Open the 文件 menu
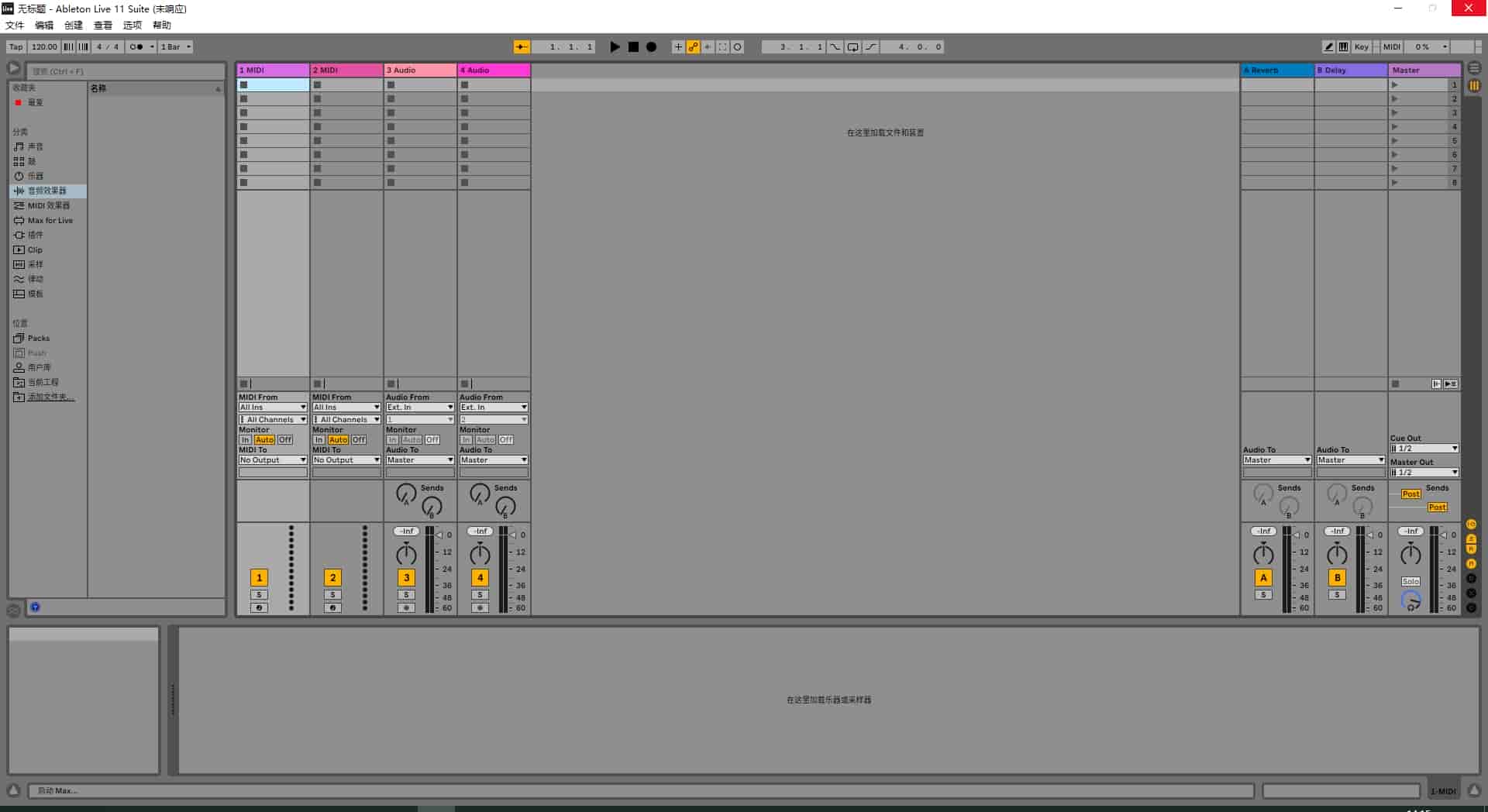Screen dimensions: 1488x812 click(x=15, y=26)
